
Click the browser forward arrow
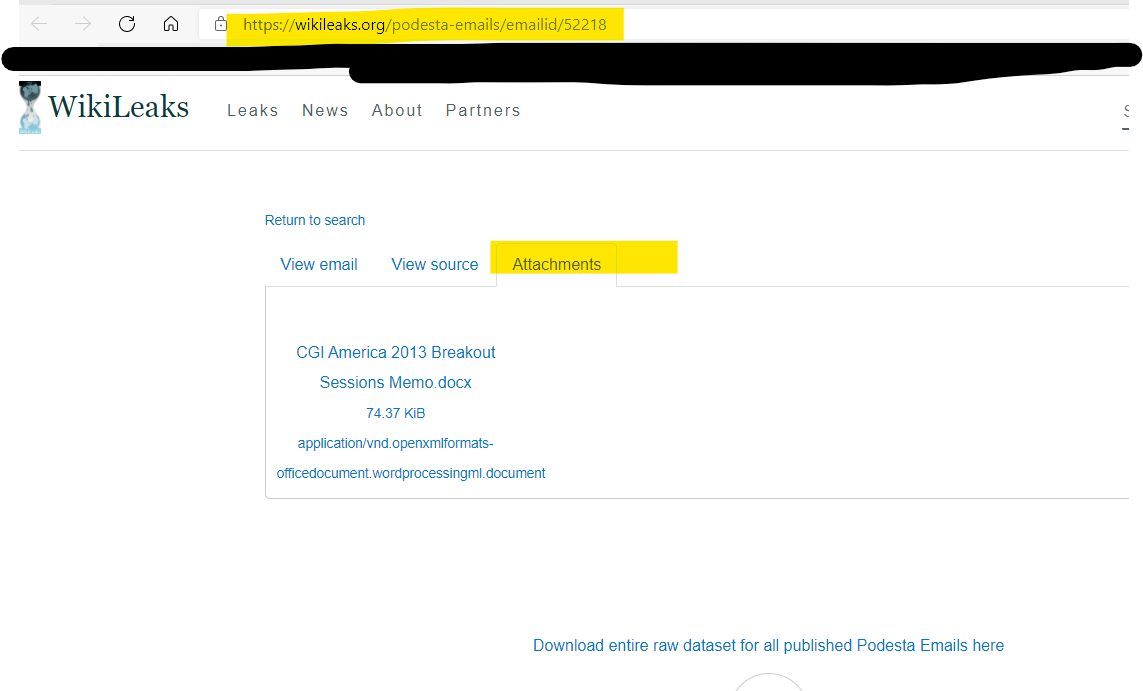click(x=83, y=24)
